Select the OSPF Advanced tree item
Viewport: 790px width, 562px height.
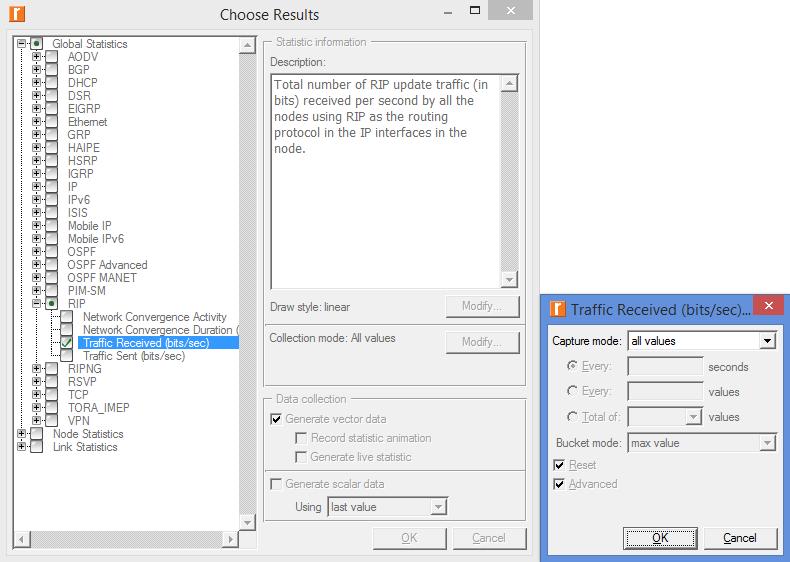tap(107, 265)
